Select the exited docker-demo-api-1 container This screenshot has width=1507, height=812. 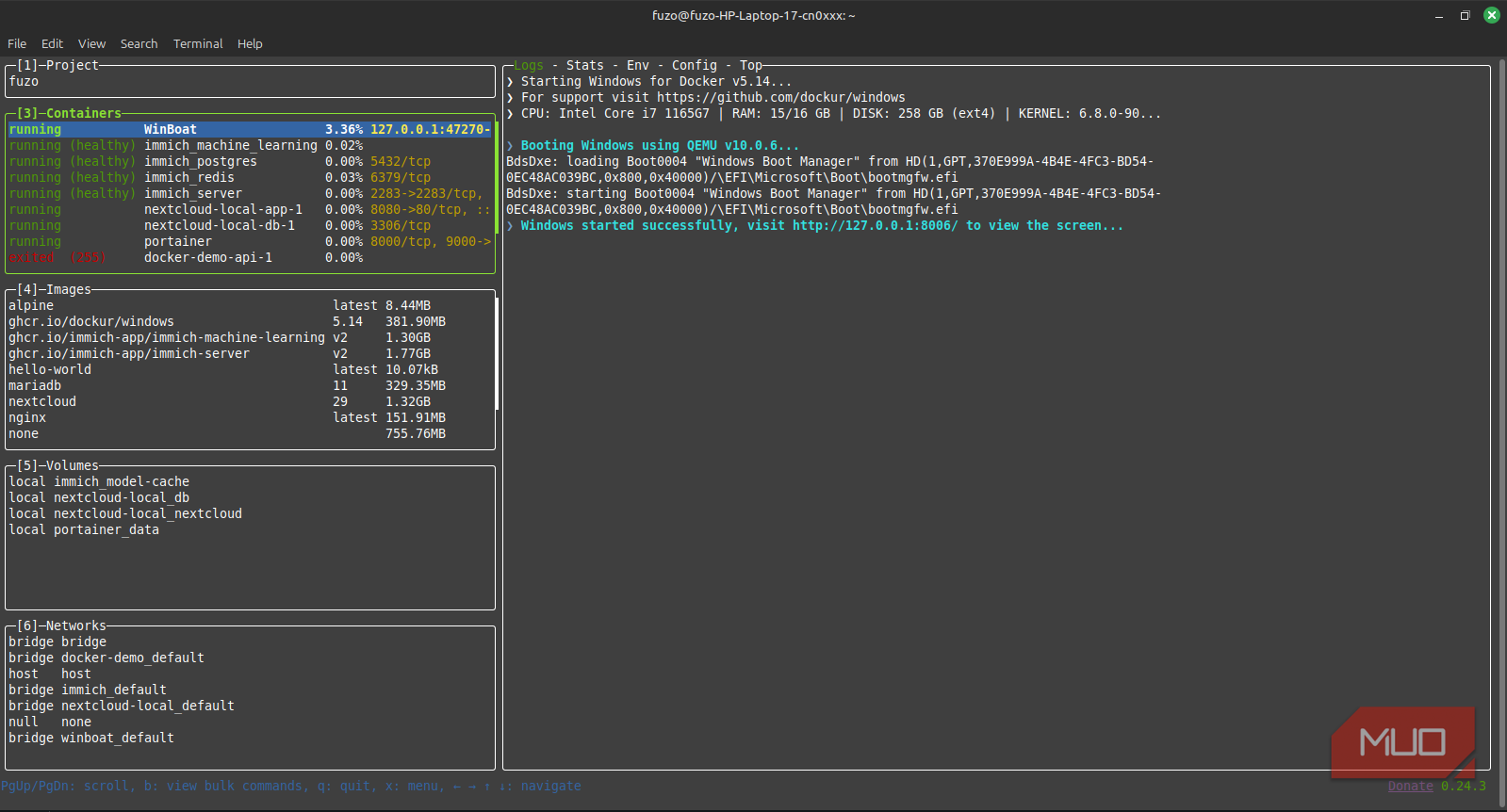coord(207,258)
